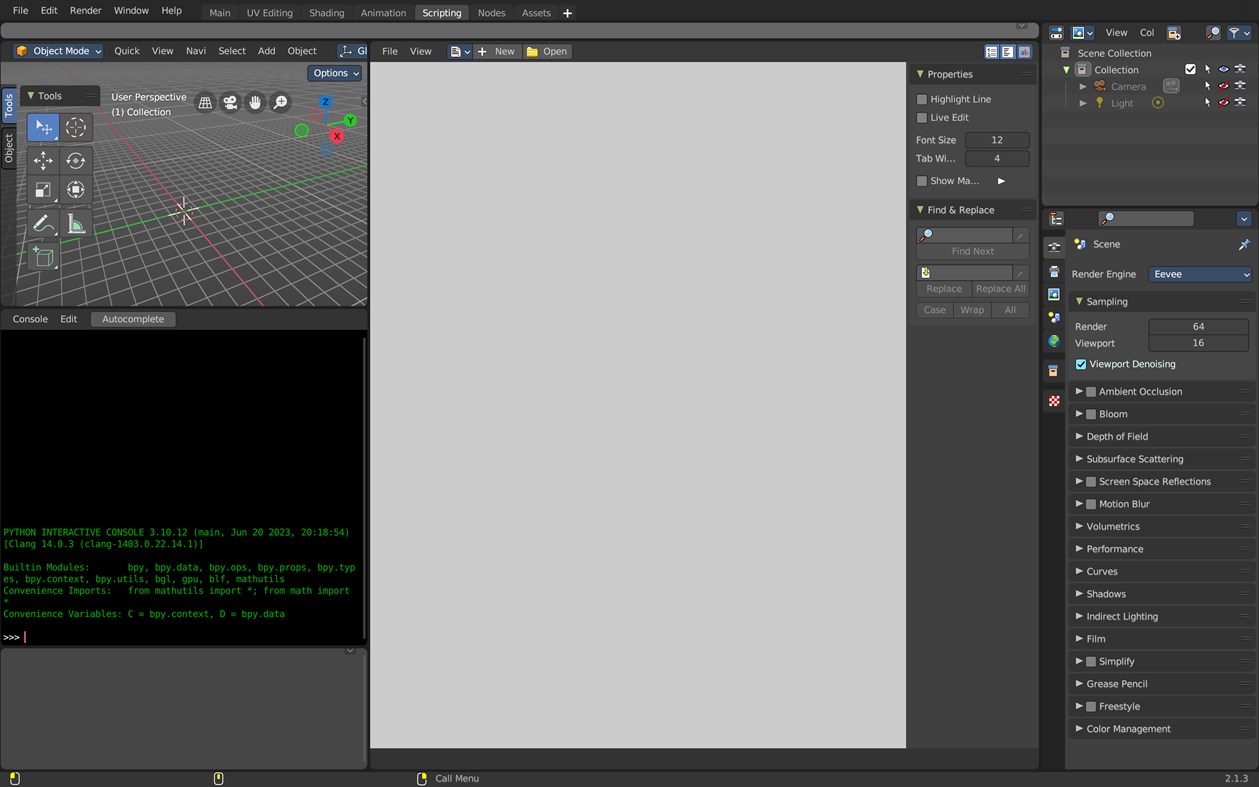
Task: Uncheck the Collection exclude checkbox in outliner
Action: (1190, 70)
